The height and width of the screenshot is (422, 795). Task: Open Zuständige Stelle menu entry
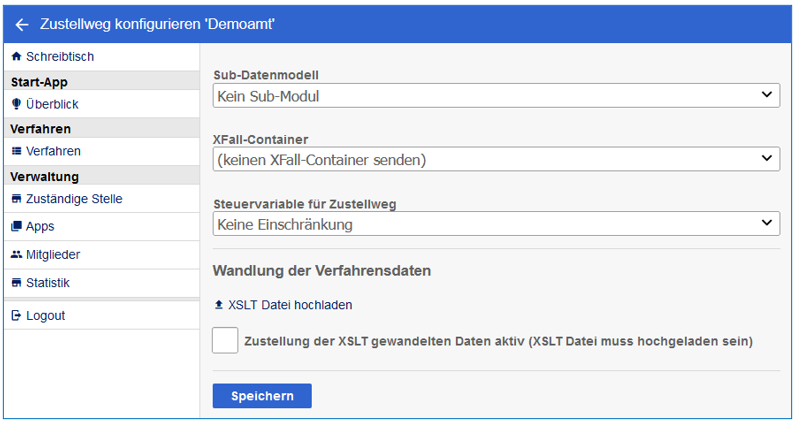(x=74, y=199)
